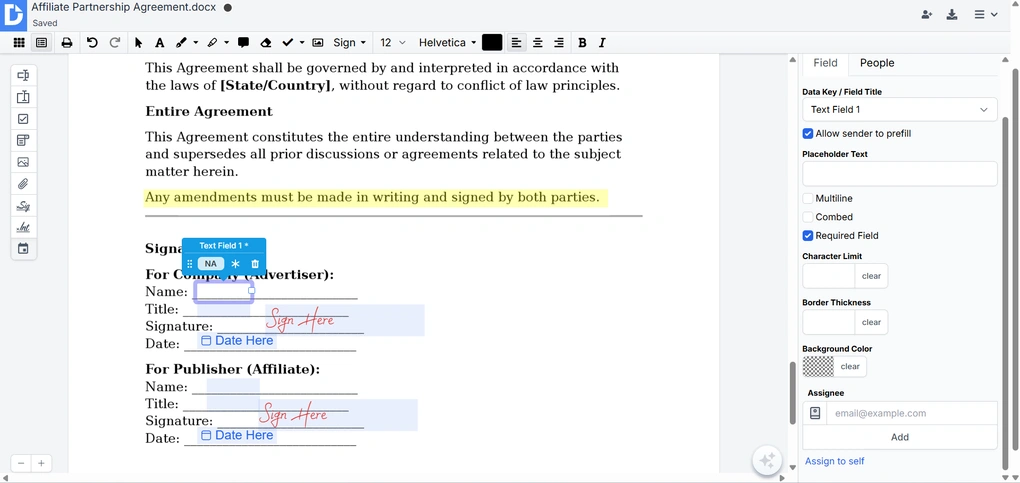Enable the Combed checkbox
Image resolution: width=1020 pixels, height=483 pixels.
pos(808,217)
